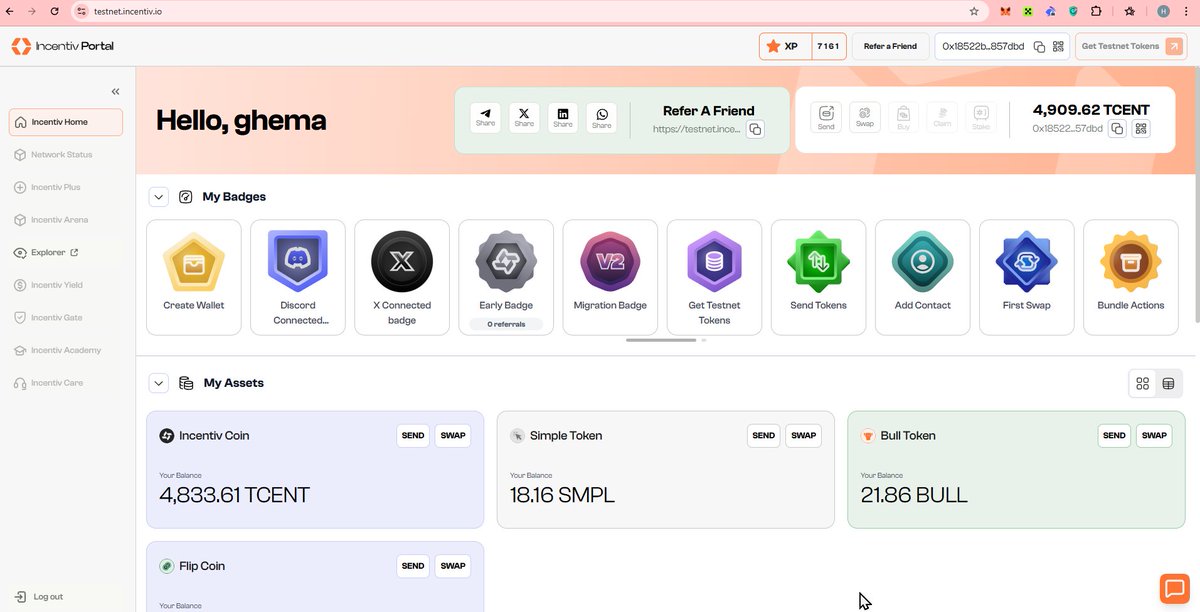Screen dimensions: 1200x612
Task: Open the X Connected badge
Action: (402, 277)
